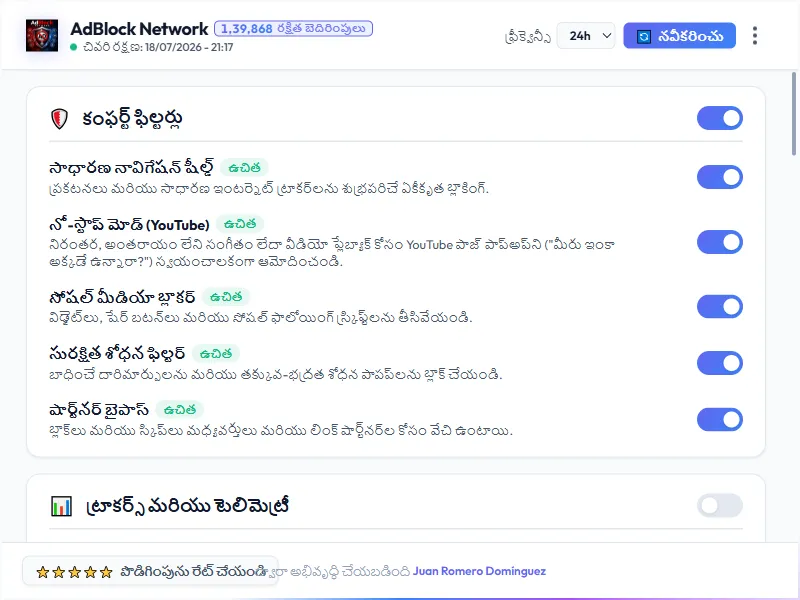Click the సురక్షిత శోధన ఫిల్టర్ filter title
This screenshot has height=600, width=800.
coord(117,354)
